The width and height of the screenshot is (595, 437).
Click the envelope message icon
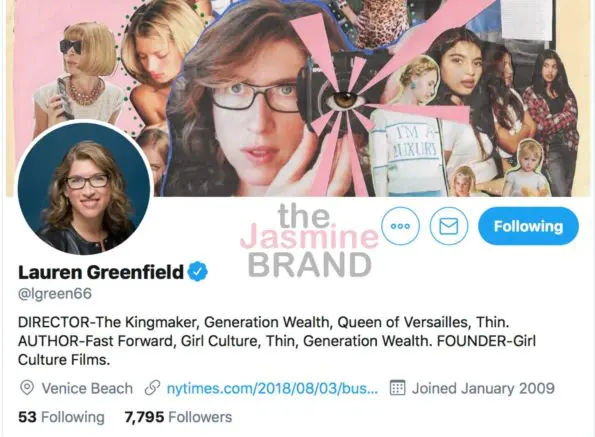[449, 226]
